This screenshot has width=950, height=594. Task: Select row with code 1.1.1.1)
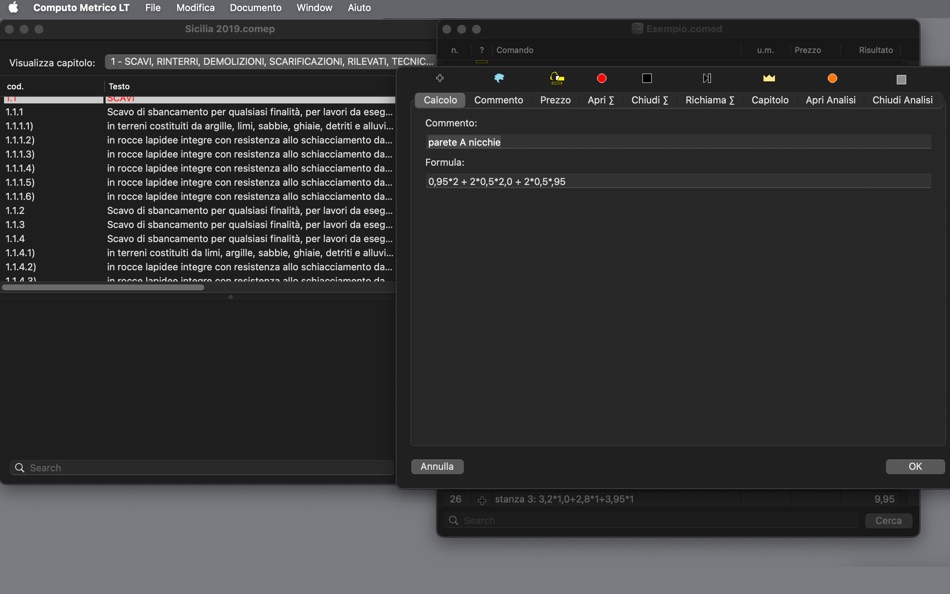pyautogui.click(x=198, y=126)
